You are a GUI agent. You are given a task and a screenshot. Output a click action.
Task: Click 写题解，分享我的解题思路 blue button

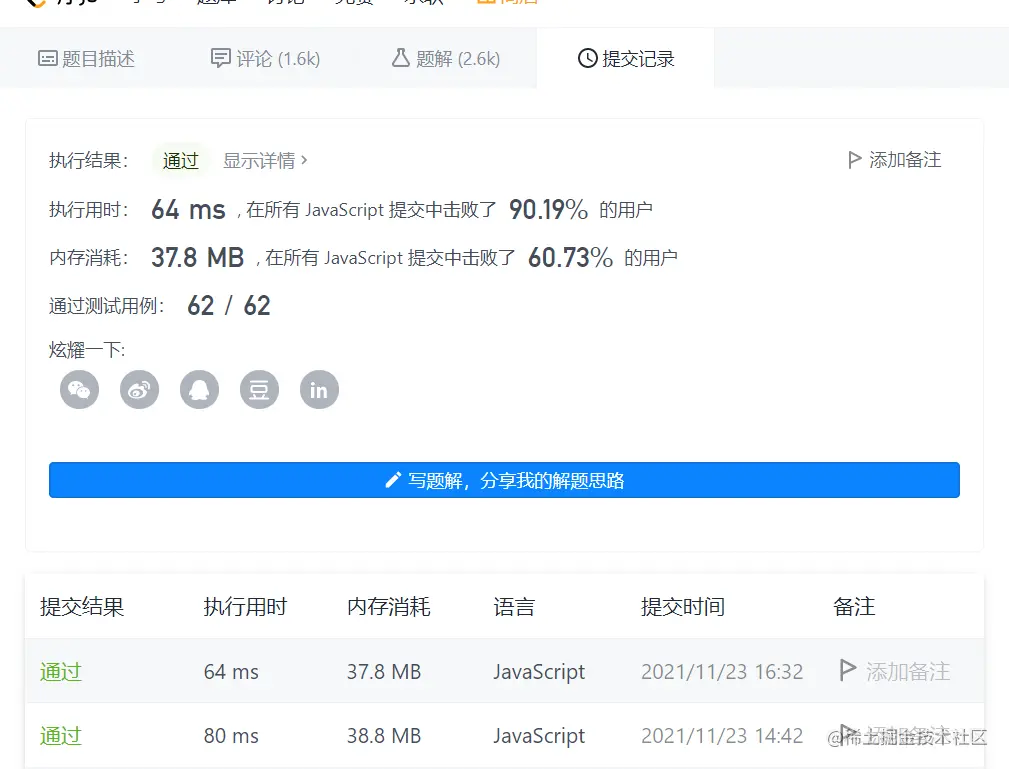(x=504, y=480)
